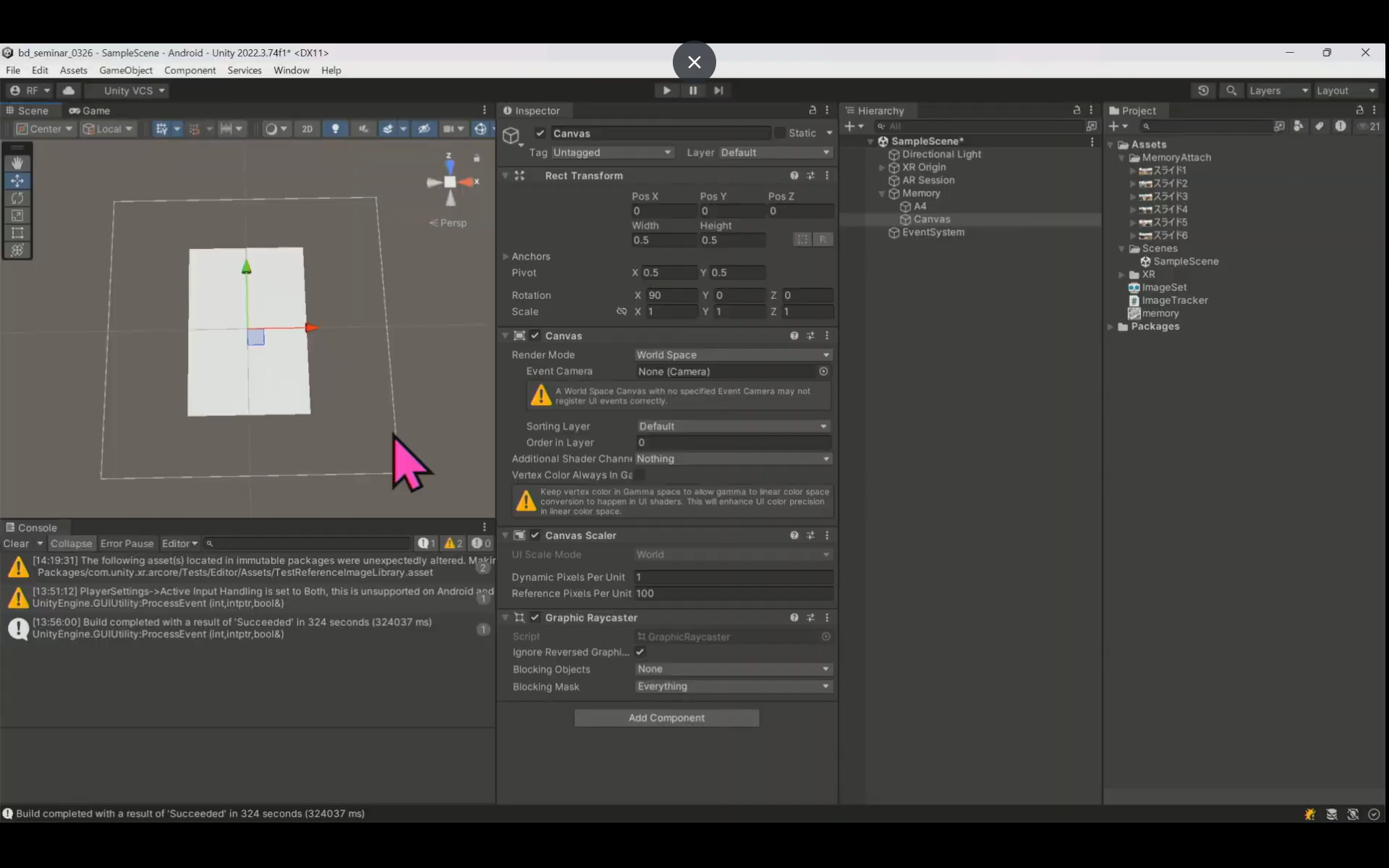Image resolution: width=1389 pixels, height=868 pixels.
Task: Select the Rect tool
Action: tap(17, 233)
